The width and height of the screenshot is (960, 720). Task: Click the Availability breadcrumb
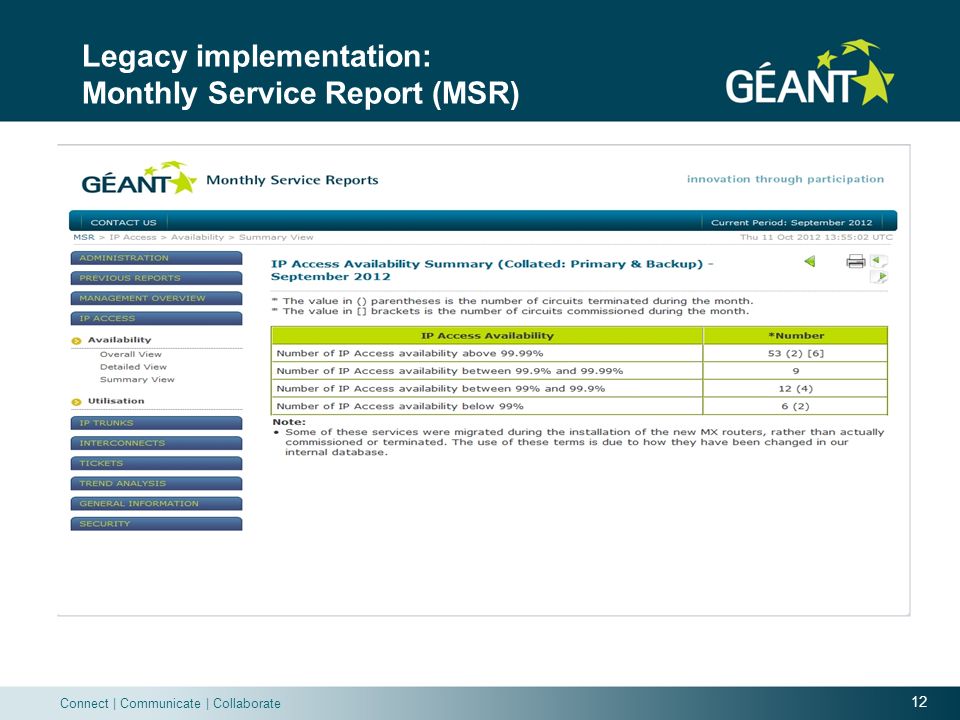coord(197,237)
